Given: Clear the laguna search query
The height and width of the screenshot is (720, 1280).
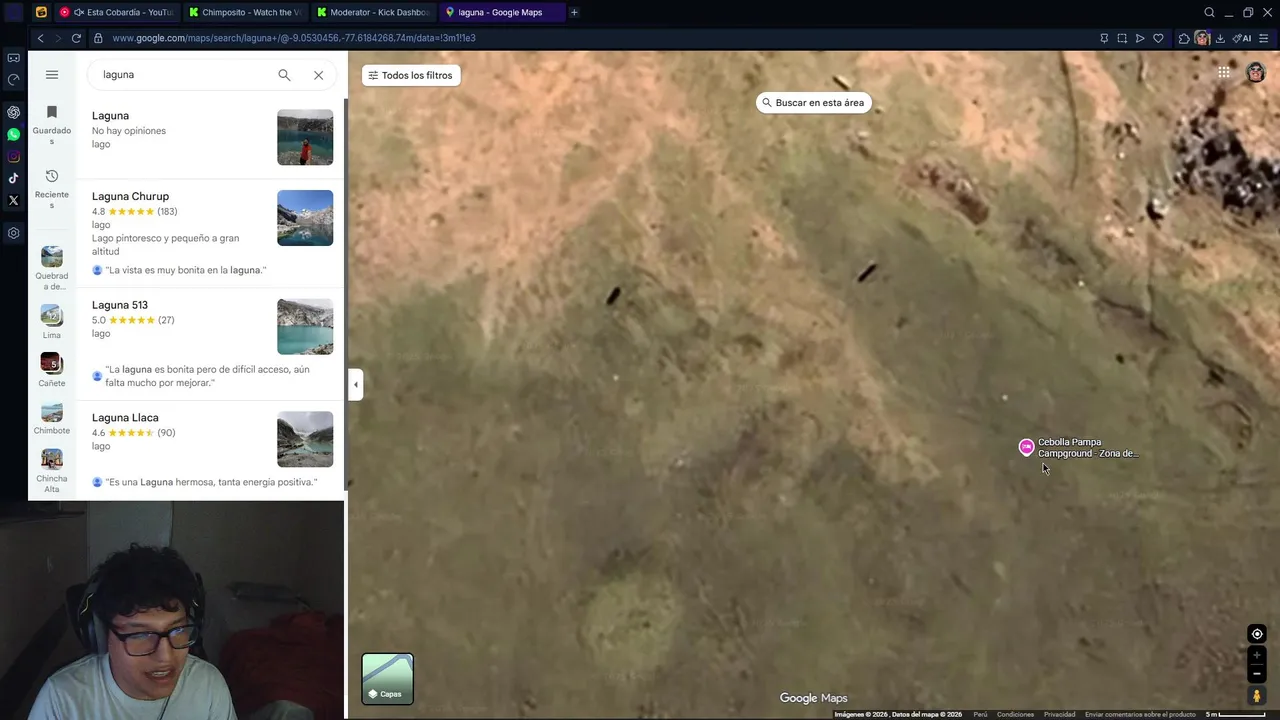Looking at the screenshot, I should click(x=318, y=75).
